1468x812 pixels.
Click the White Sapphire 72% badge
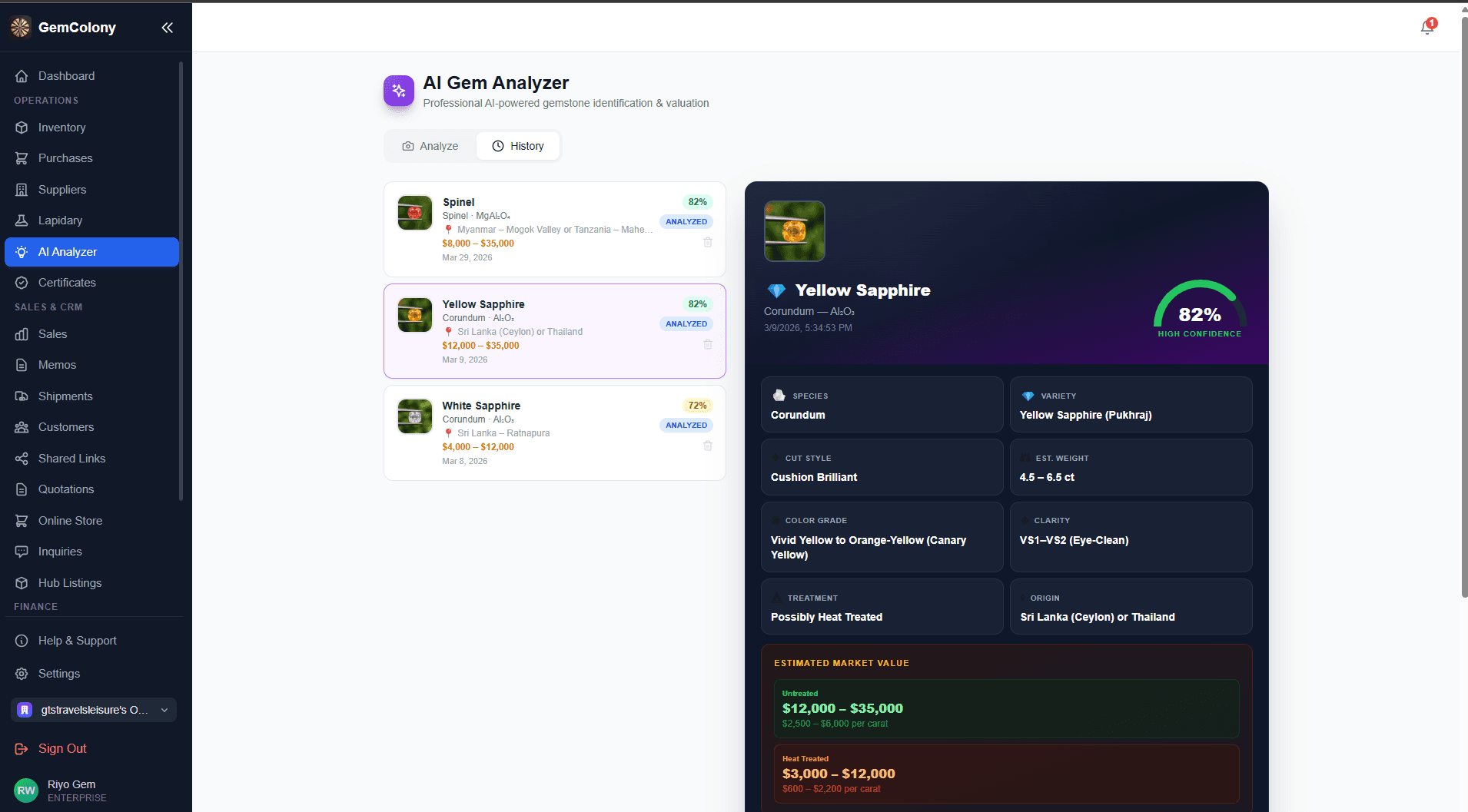[x=697, y=406]
